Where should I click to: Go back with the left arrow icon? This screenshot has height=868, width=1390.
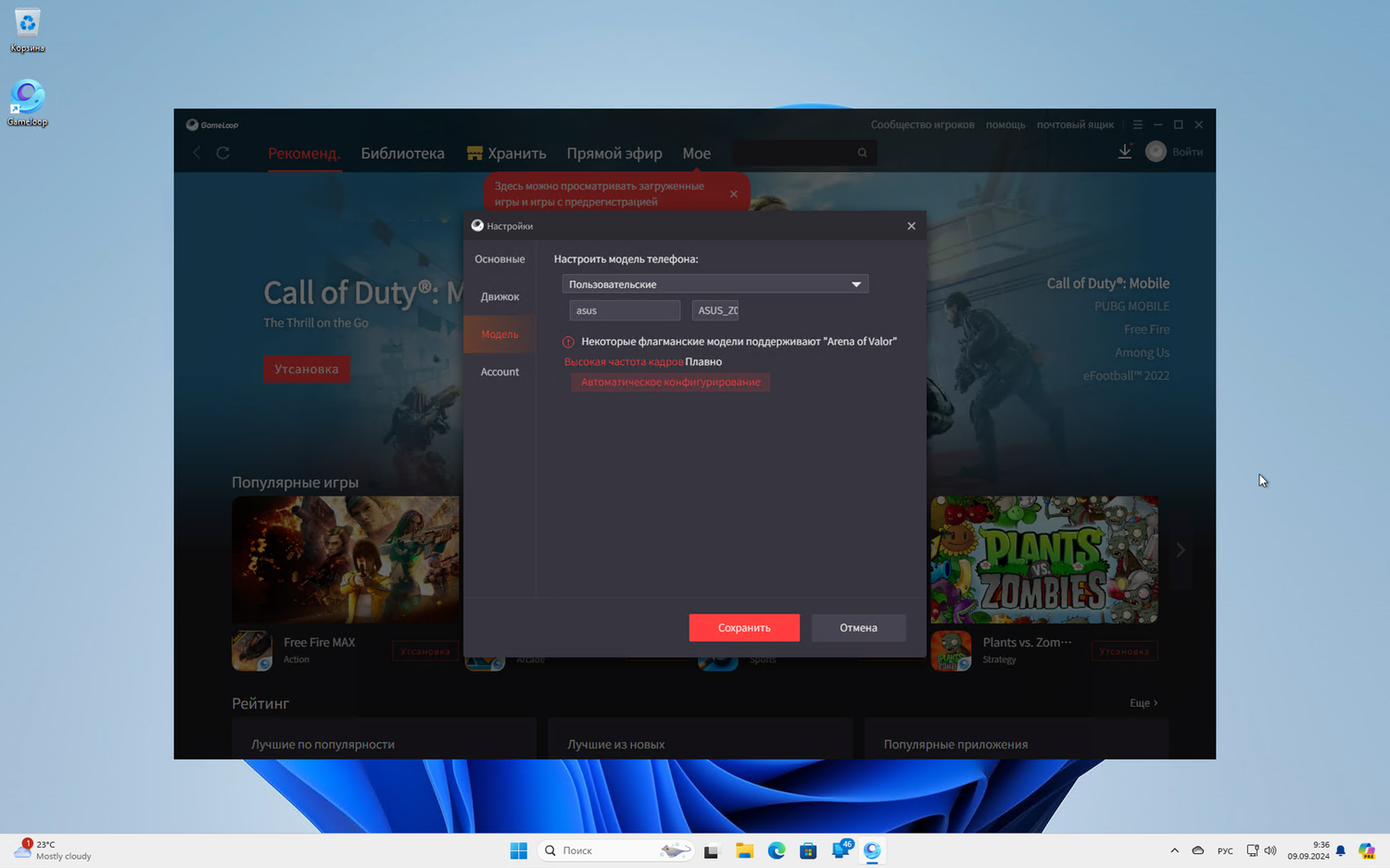pos(196,153)
